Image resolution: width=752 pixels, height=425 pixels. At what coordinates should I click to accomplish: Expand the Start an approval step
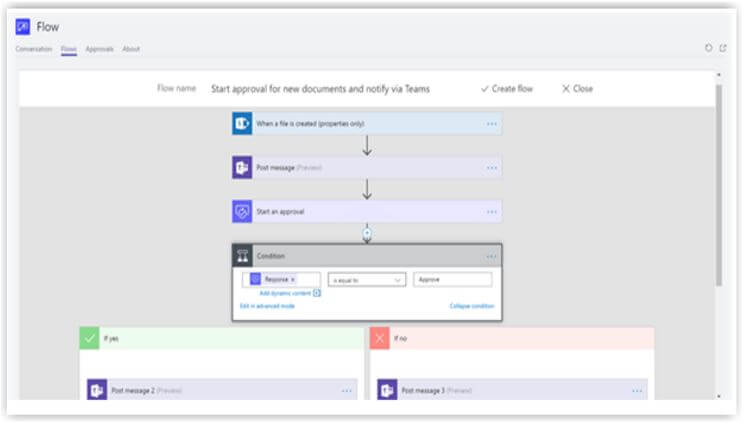(367, 212)
